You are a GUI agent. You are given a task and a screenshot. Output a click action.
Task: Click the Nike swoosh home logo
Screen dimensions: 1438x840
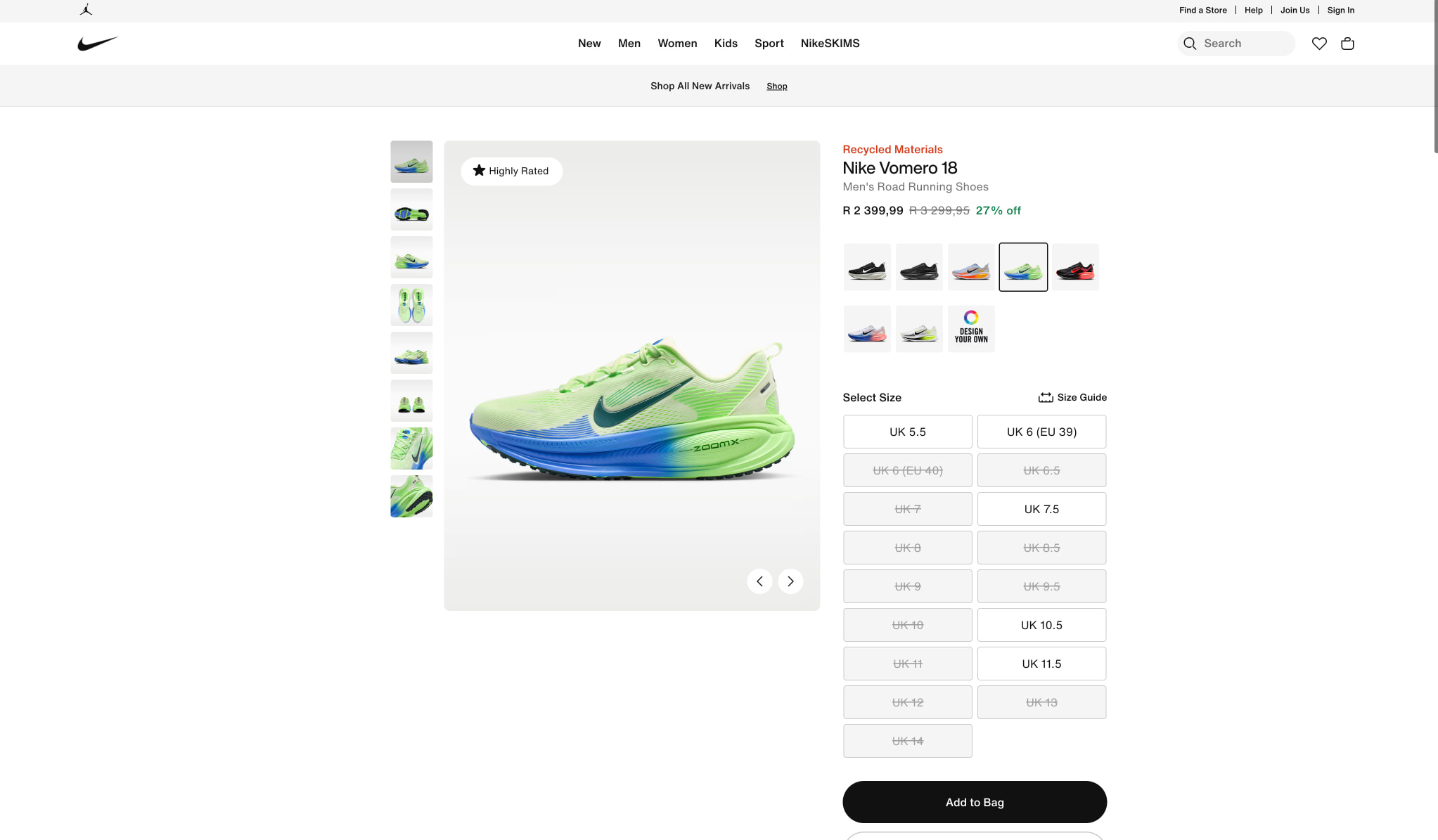98,44
